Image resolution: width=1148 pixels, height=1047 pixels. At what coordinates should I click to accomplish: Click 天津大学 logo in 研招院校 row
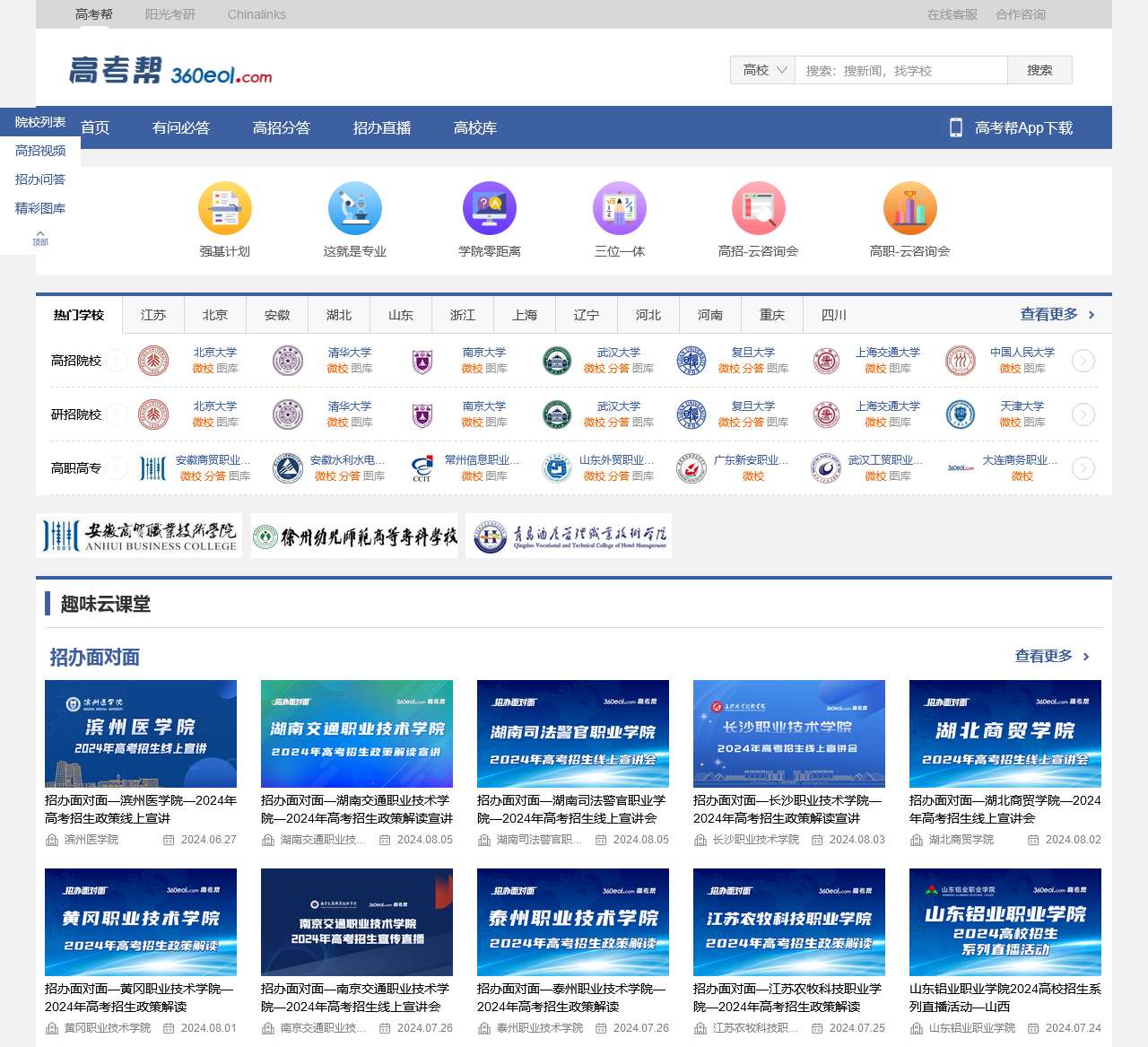[961, 414]
